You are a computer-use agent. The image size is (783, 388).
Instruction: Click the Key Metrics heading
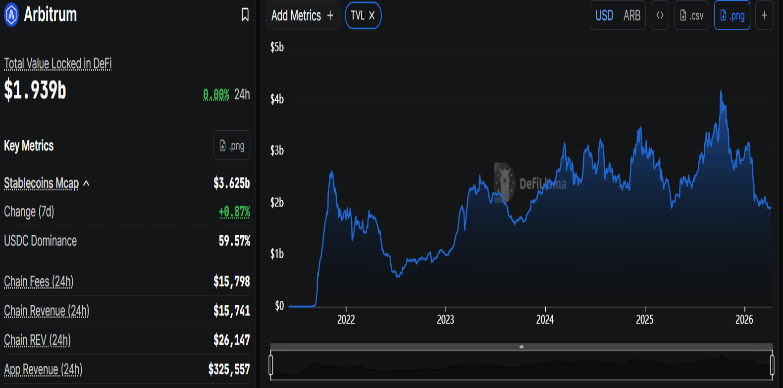click(28, 146)
